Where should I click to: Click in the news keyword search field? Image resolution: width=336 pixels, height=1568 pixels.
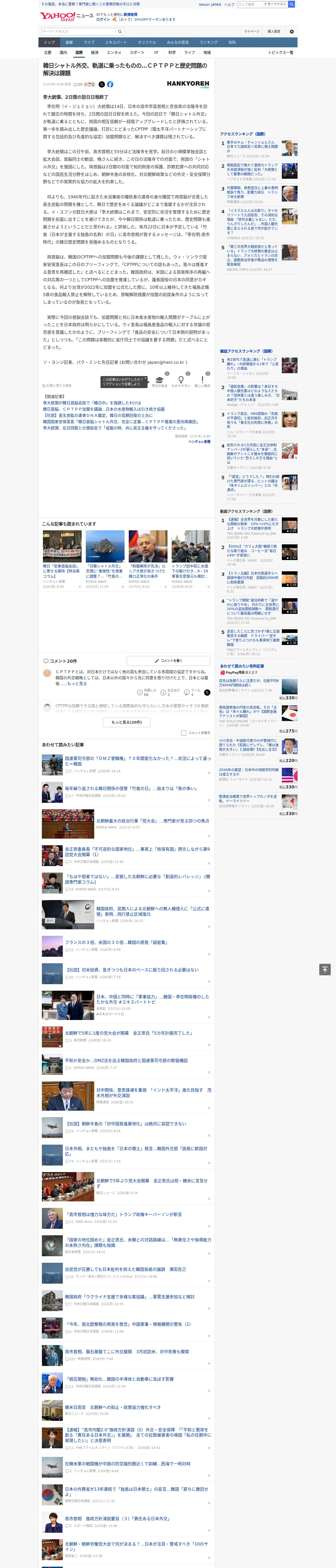point(79,32)
